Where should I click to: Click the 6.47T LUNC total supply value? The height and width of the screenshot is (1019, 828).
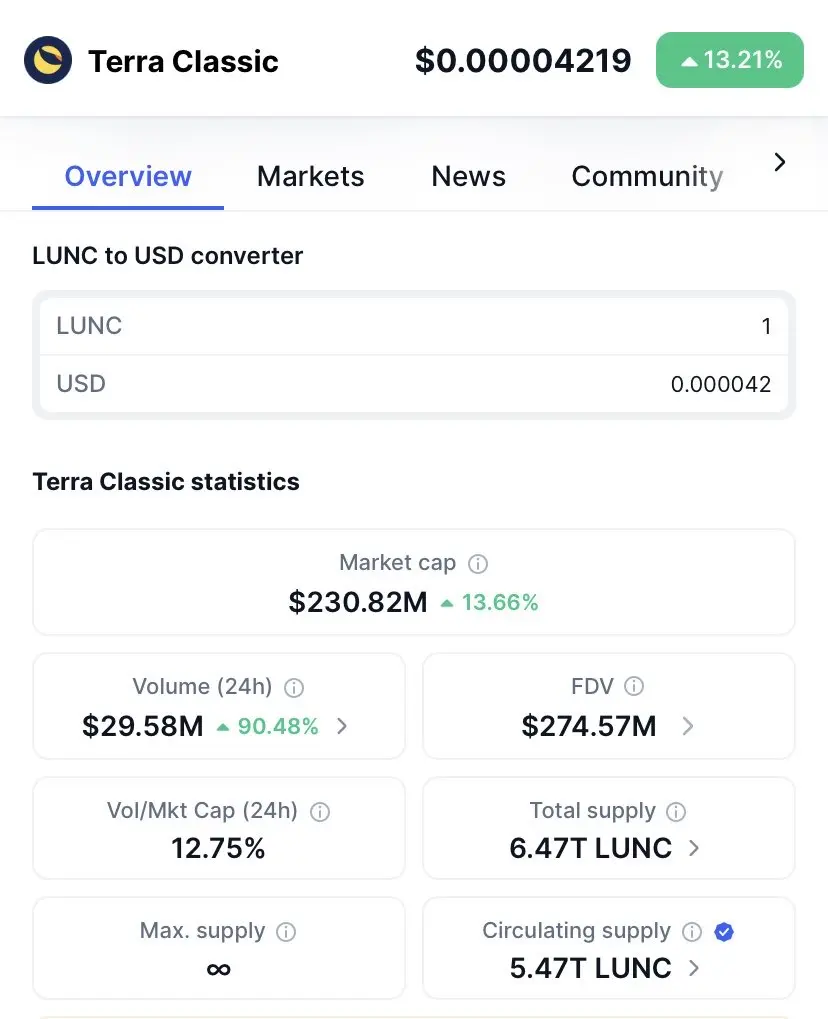(x=591, y=848)
